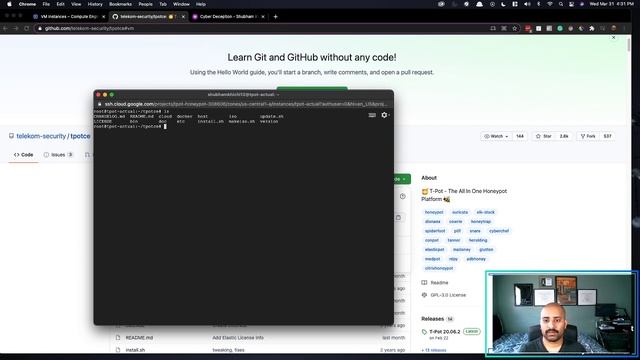This screenshot has width=640, height=360.
Task: Open the Readme link
Action: pyautogui.click(x=435, y=282)
